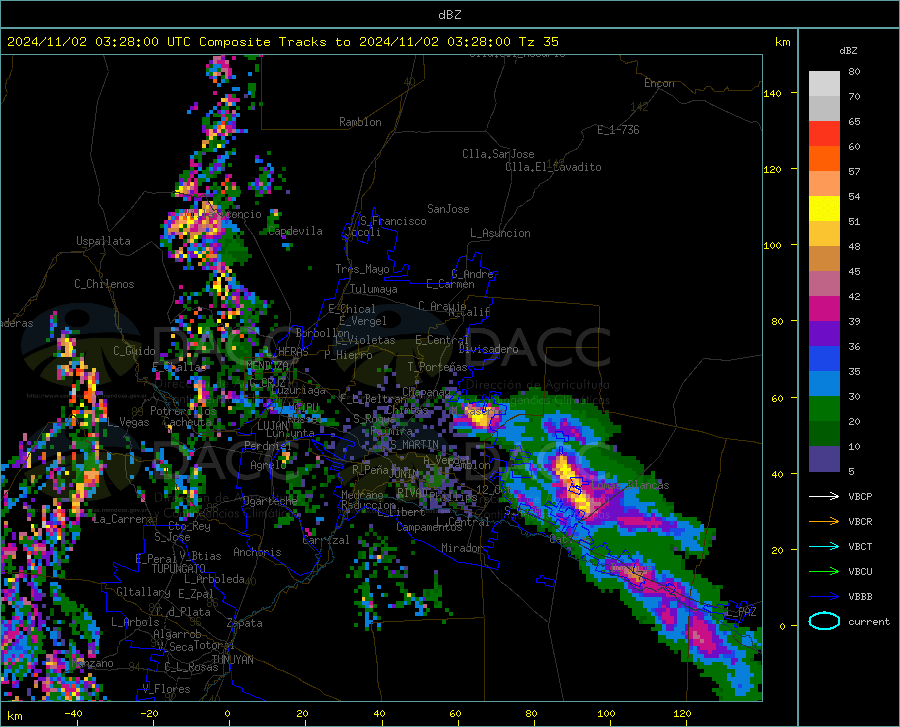This screenshot has width=900, height=727.
Task: Pick the dark orange 57-60 dBZ band
Action: coord(824,159)
